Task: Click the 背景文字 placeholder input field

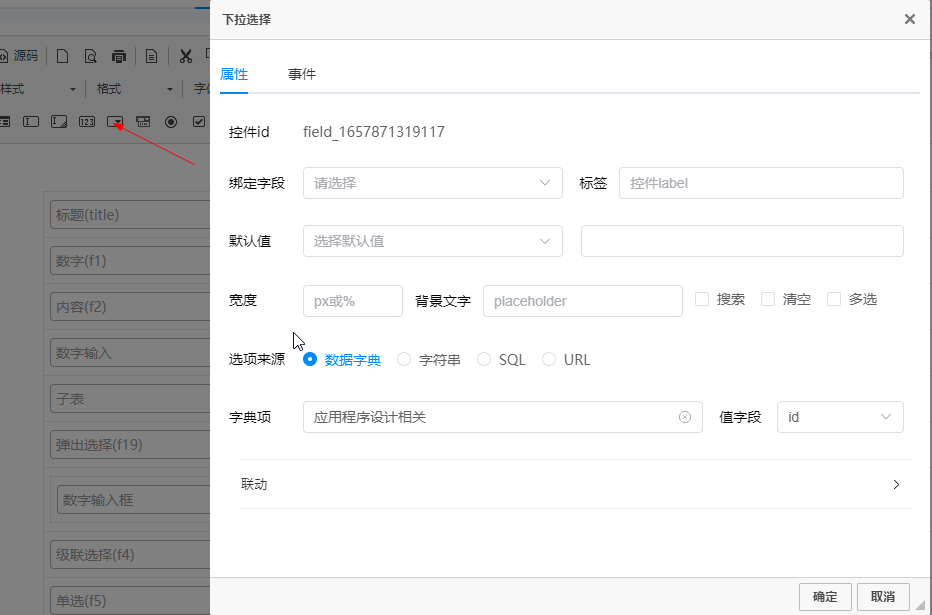Action: coord(582,301)
